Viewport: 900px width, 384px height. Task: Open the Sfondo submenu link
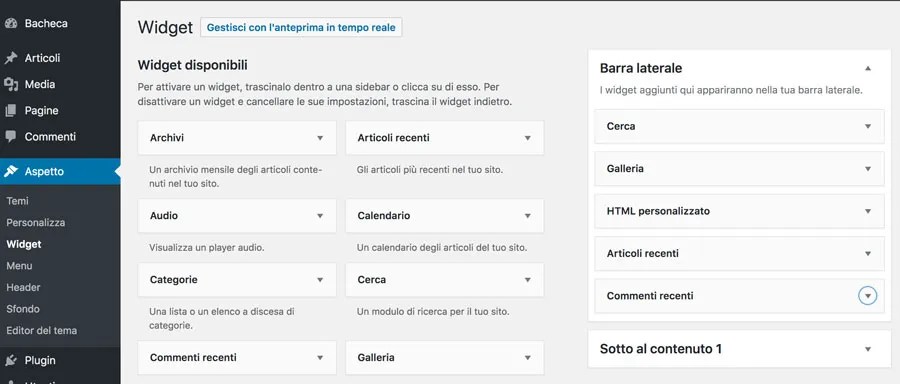point(23,309)
